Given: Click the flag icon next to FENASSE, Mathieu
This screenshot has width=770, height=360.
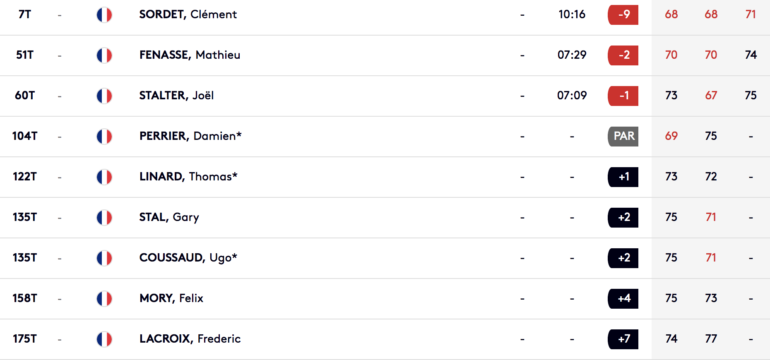Looking at the screenshot, I should pos(104,55).
